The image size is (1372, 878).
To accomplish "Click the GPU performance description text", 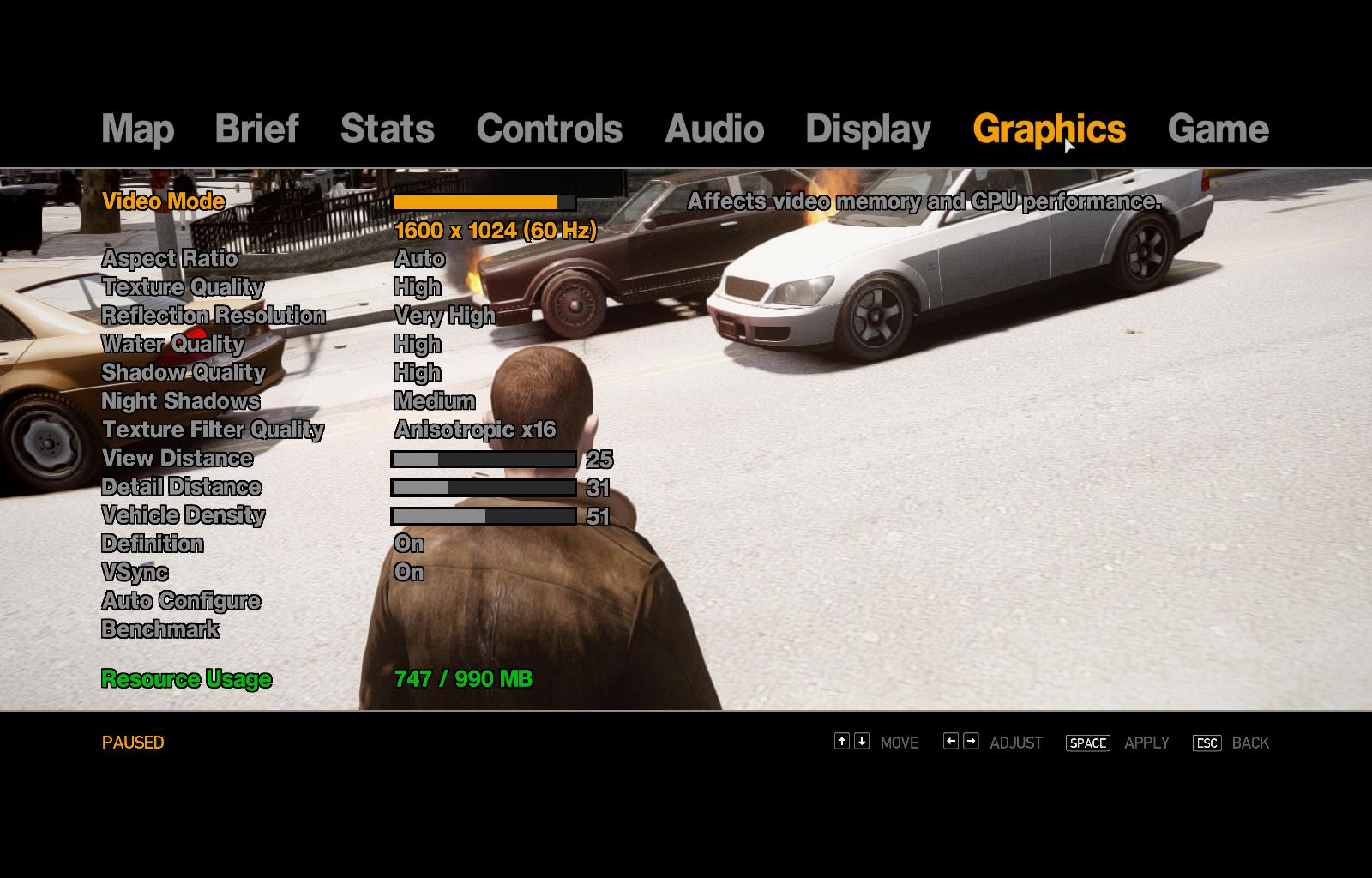I will pyautogui.click(x=924, y=201).
